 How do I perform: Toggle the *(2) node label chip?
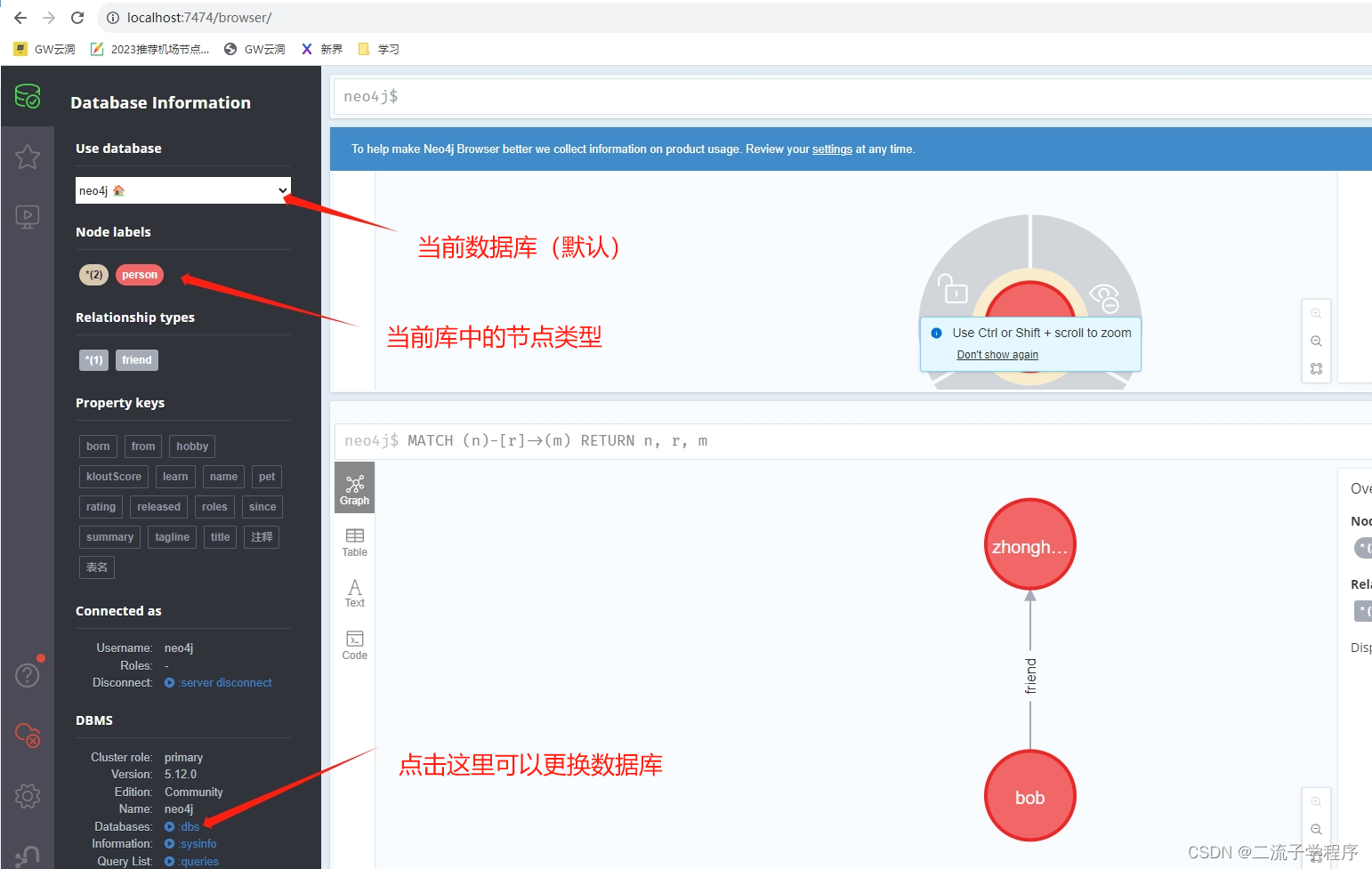pyautogui.click(x=93, y=274)
